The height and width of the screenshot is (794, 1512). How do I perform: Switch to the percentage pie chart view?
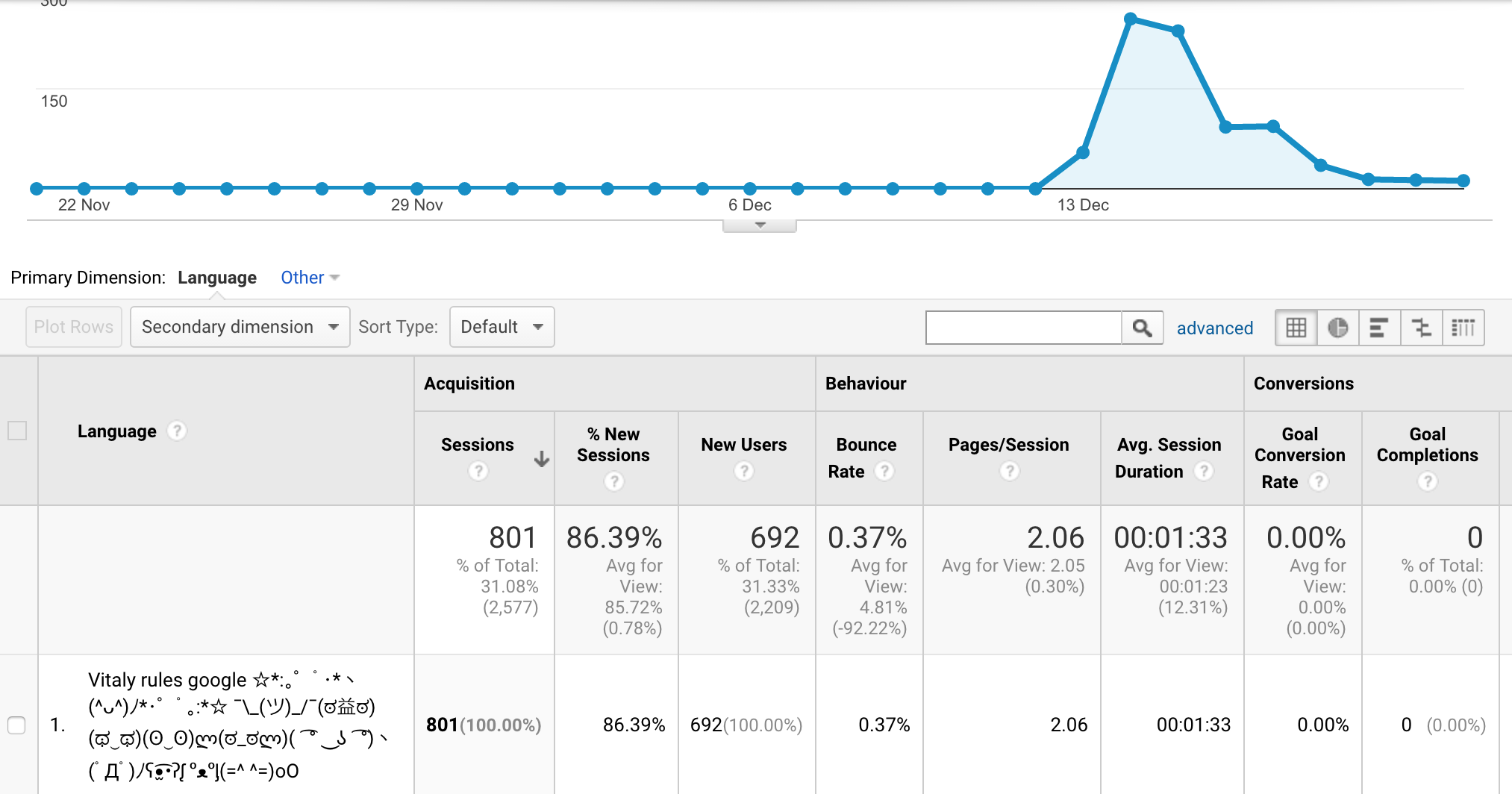1338,328
